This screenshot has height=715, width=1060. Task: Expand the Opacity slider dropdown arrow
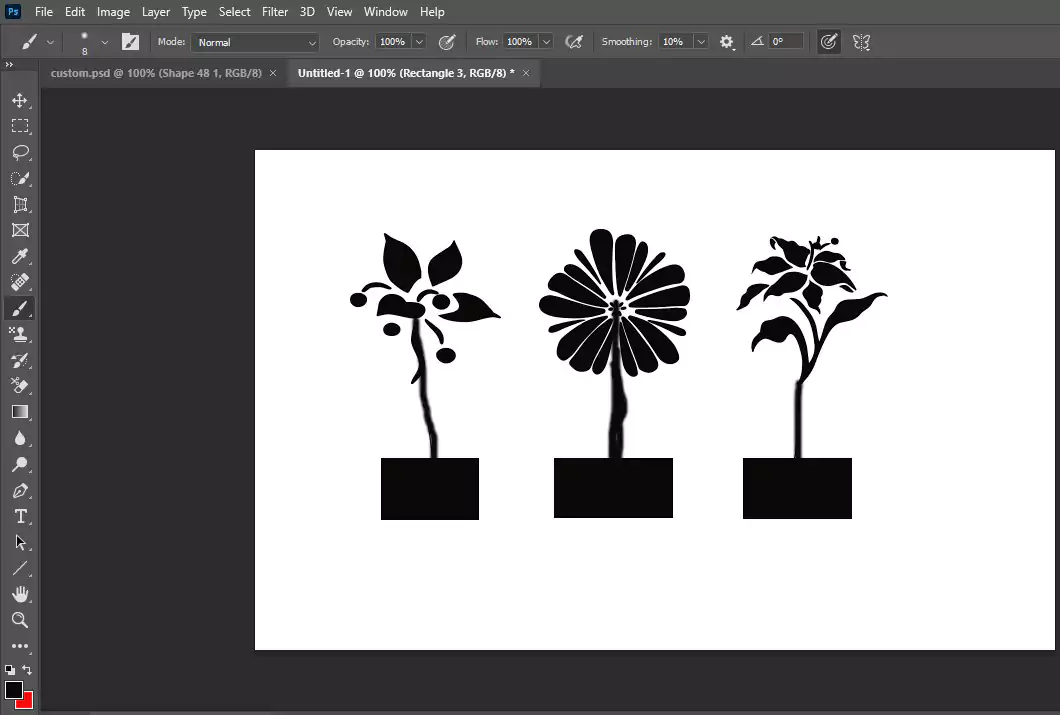(419, 42)
